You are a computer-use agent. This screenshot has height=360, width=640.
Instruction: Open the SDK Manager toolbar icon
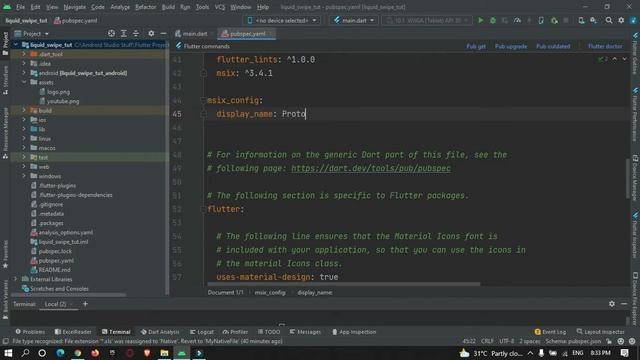tap(593, 20)
